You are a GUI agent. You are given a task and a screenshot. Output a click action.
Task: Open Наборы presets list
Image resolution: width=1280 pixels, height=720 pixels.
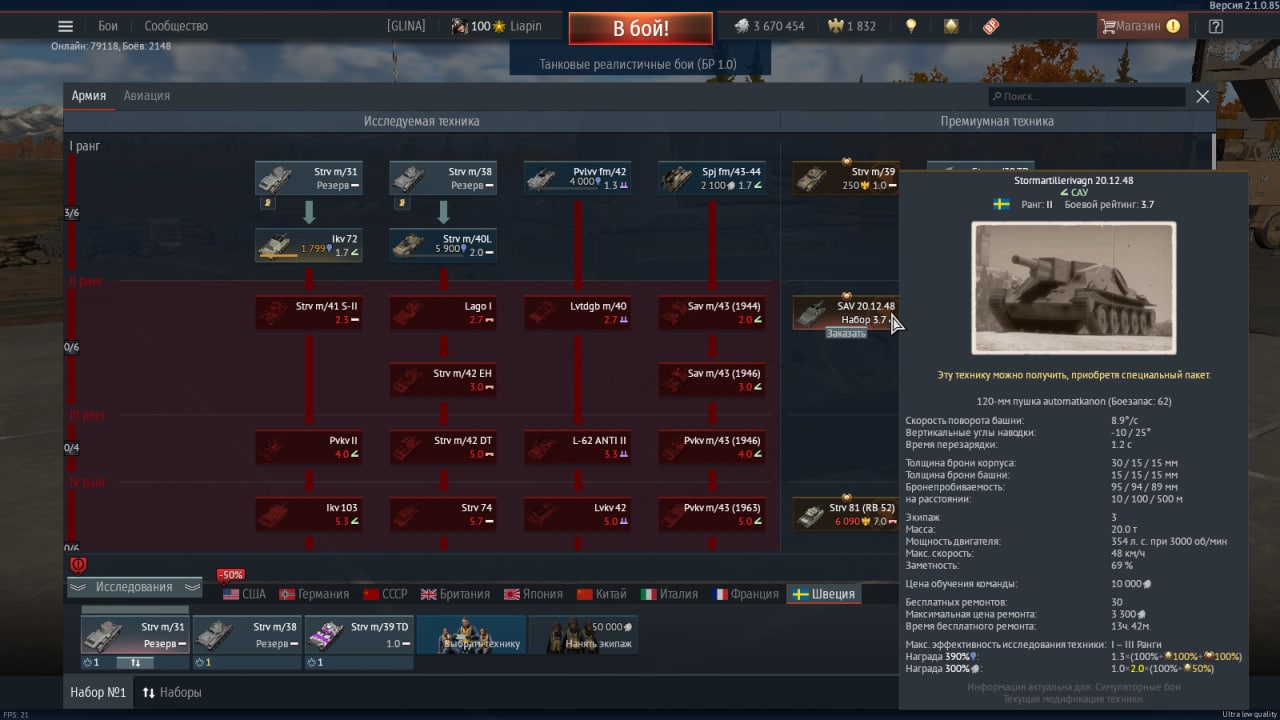(172, 692)
